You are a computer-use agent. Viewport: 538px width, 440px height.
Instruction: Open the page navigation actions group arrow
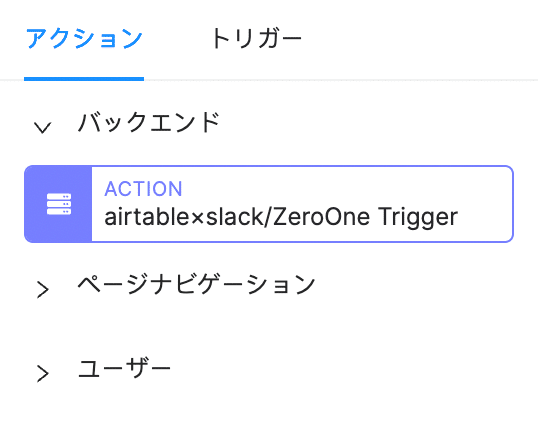coord(43,290)
